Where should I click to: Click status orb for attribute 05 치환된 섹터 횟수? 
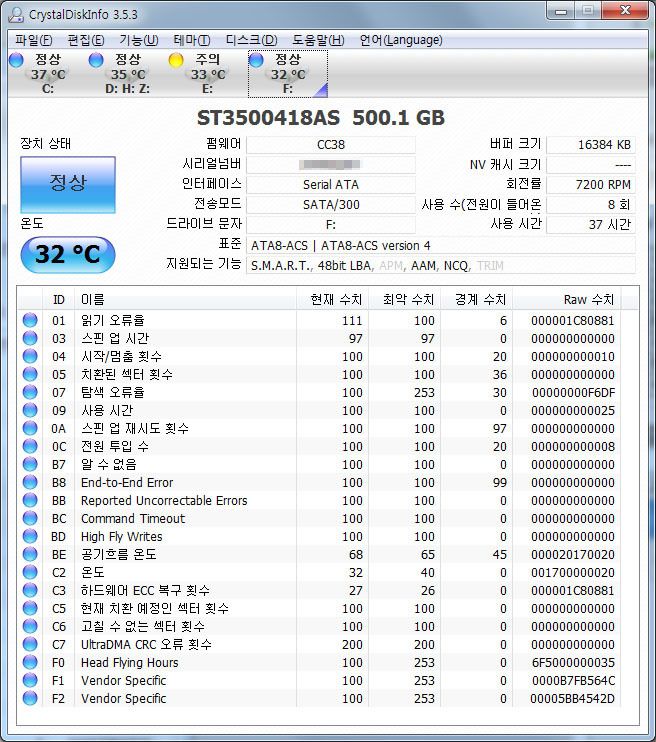tap(30, 374)
